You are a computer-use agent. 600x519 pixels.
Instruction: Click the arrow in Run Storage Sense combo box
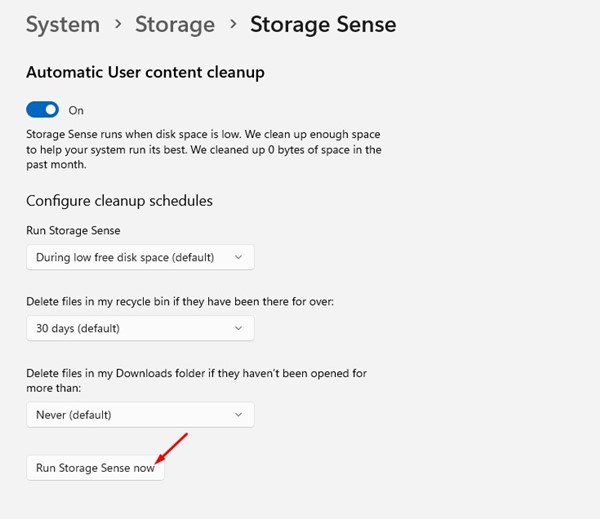click(238, 257)
